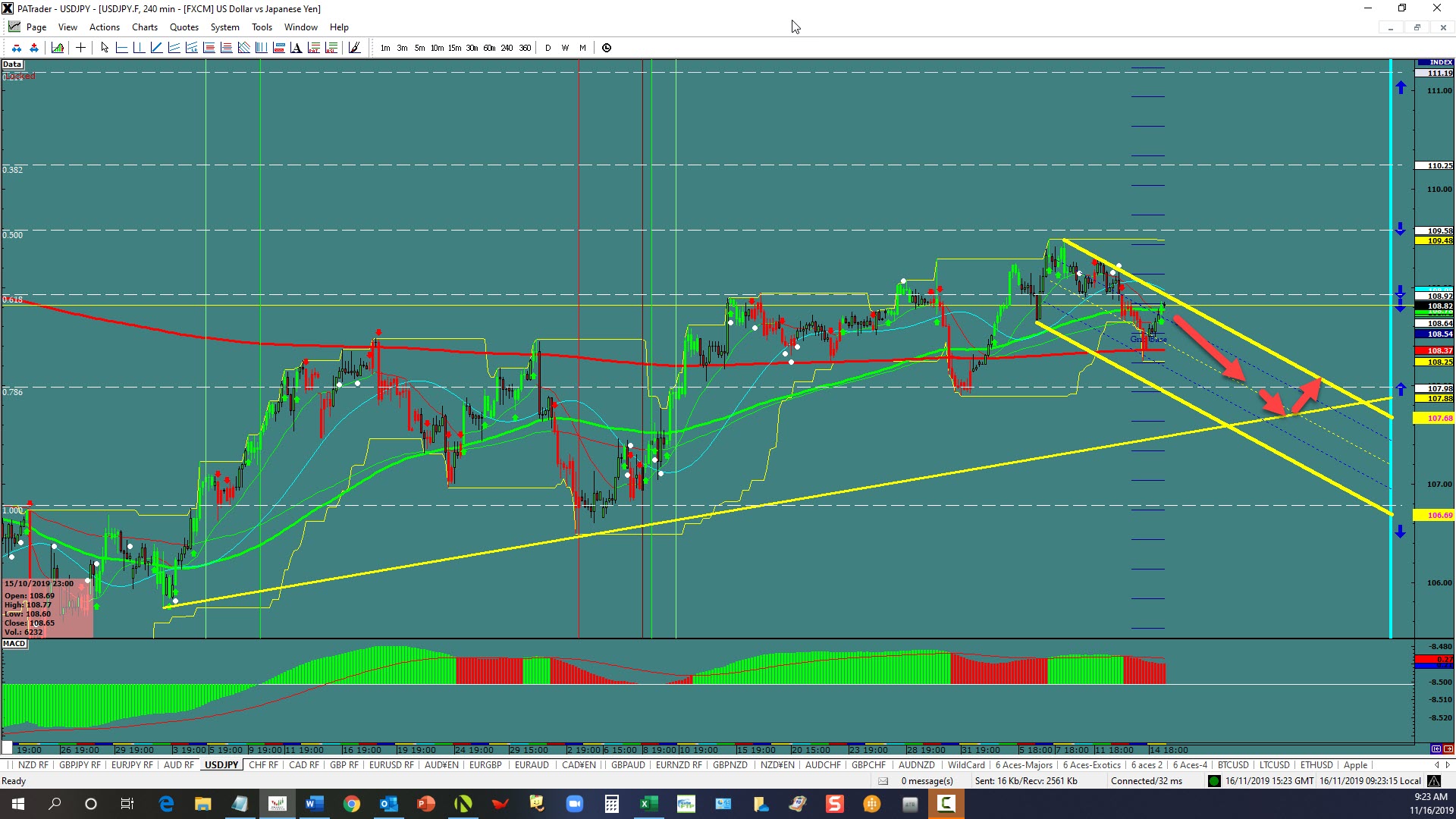Screen dimensions: 1456x819
Task: Open Excel from the Windows taskbar
Action: point(648,804)
